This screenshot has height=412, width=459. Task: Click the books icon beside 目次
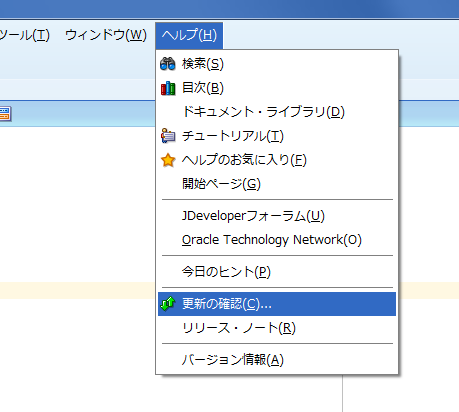(x=168, y=88)
